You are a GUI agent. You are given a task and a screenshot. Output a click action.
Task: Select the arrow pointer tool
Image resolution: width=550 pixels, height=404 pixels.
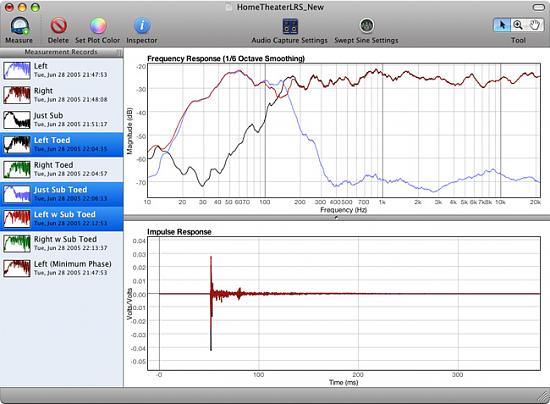(502, 25)
